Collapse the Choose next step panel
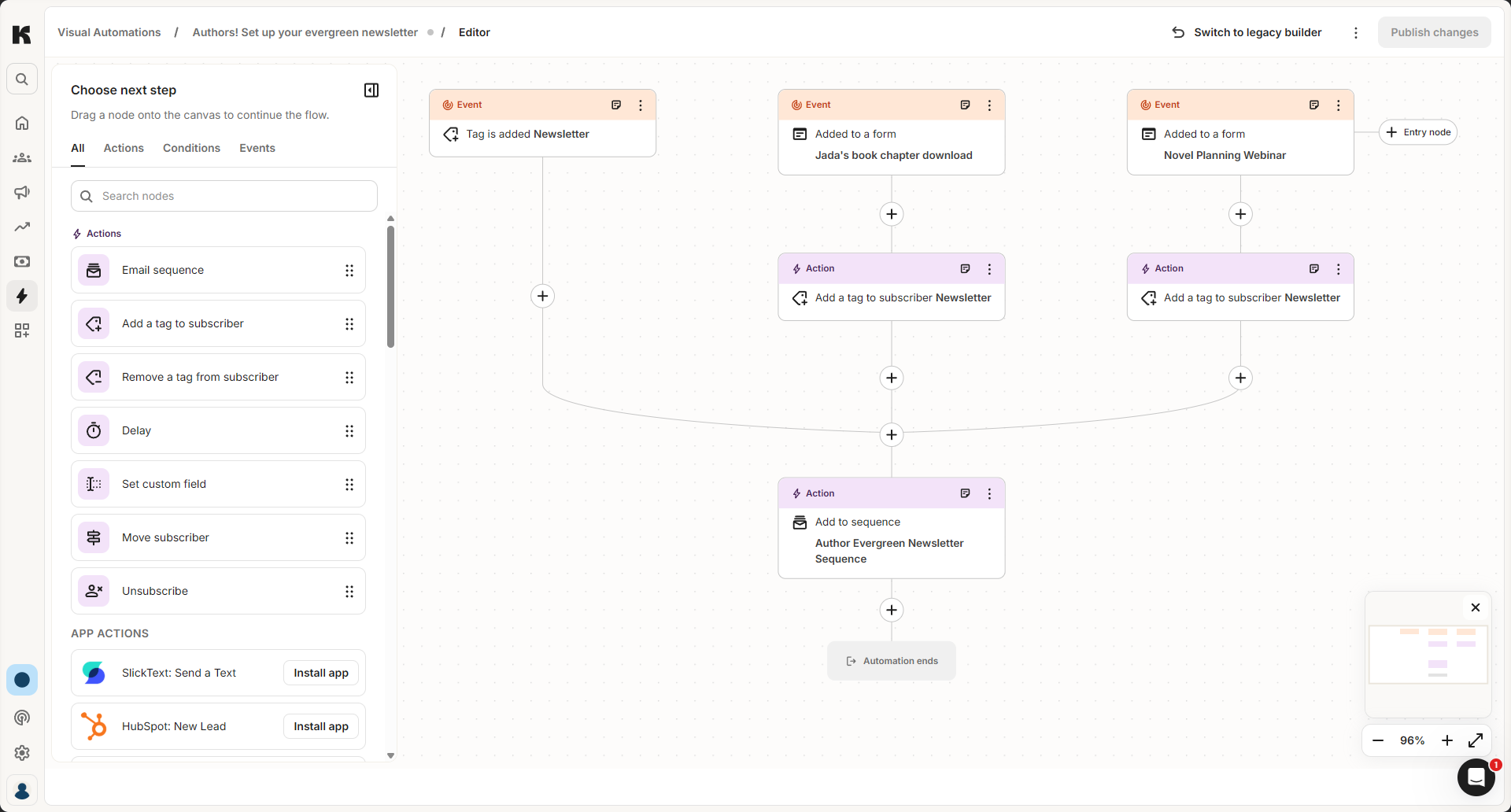 tap(371, 90)
